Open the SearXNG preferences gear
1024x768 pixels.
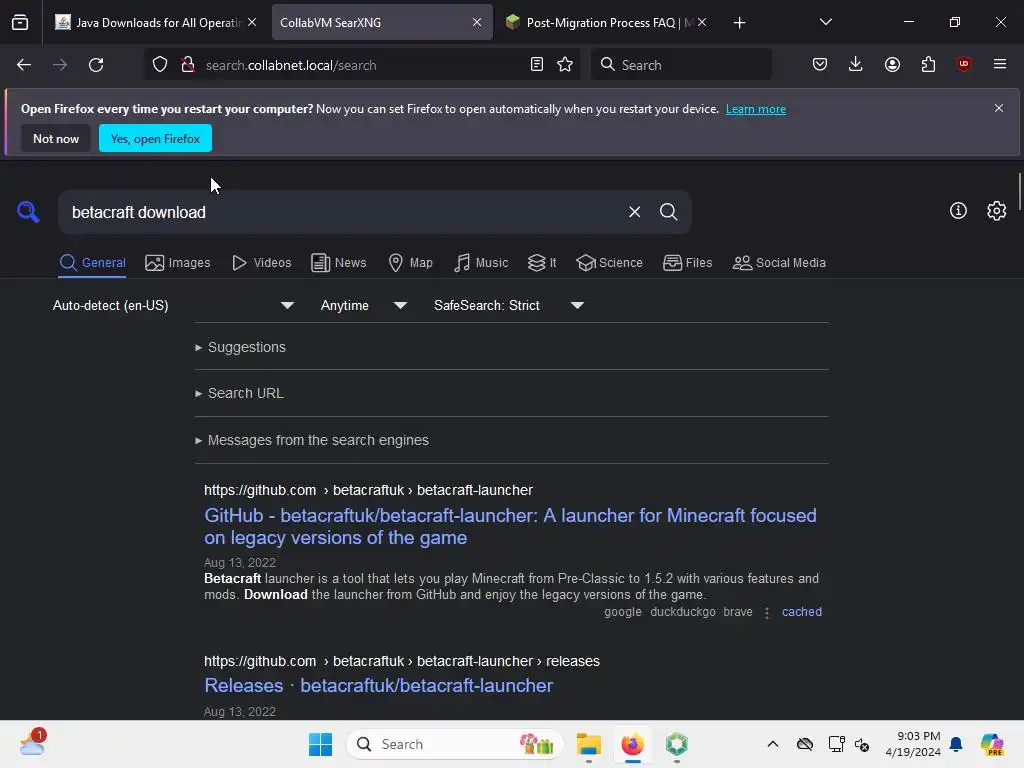click(997, 210)
